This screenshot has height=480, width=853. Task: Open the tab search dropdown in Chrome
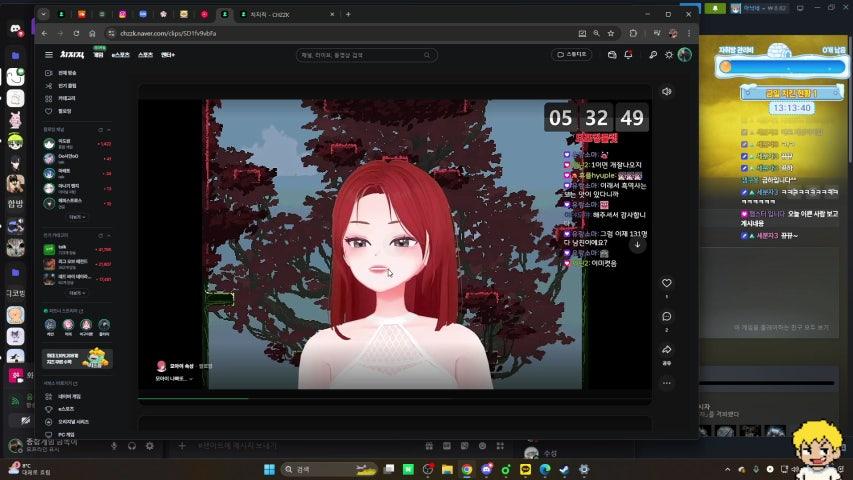pos(44,14)
